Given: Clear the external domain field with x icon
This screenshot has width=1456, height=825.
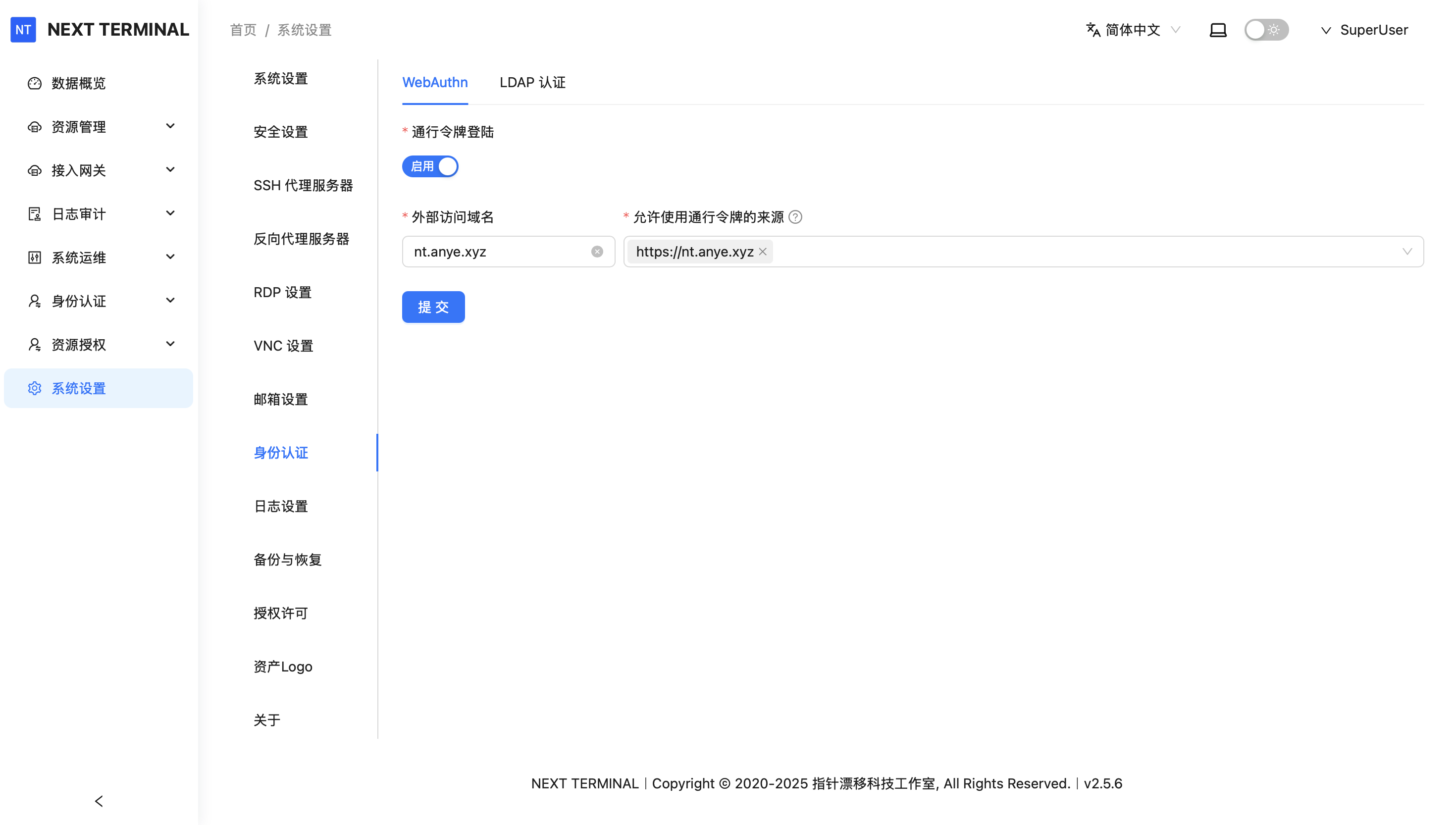Looking at the screenshot, I should [597, 252].
